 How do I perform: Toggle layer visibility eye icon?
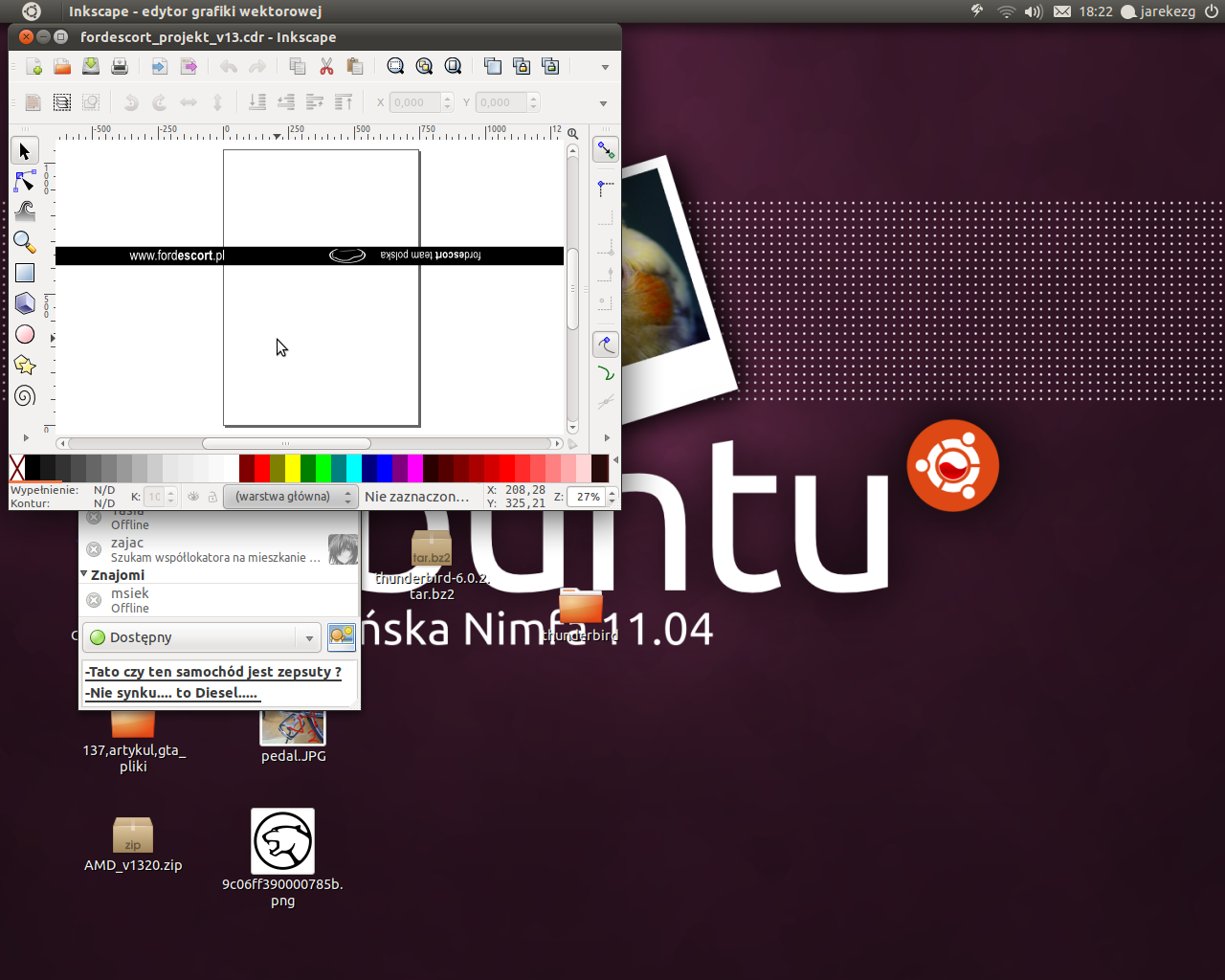click(193, 497)
